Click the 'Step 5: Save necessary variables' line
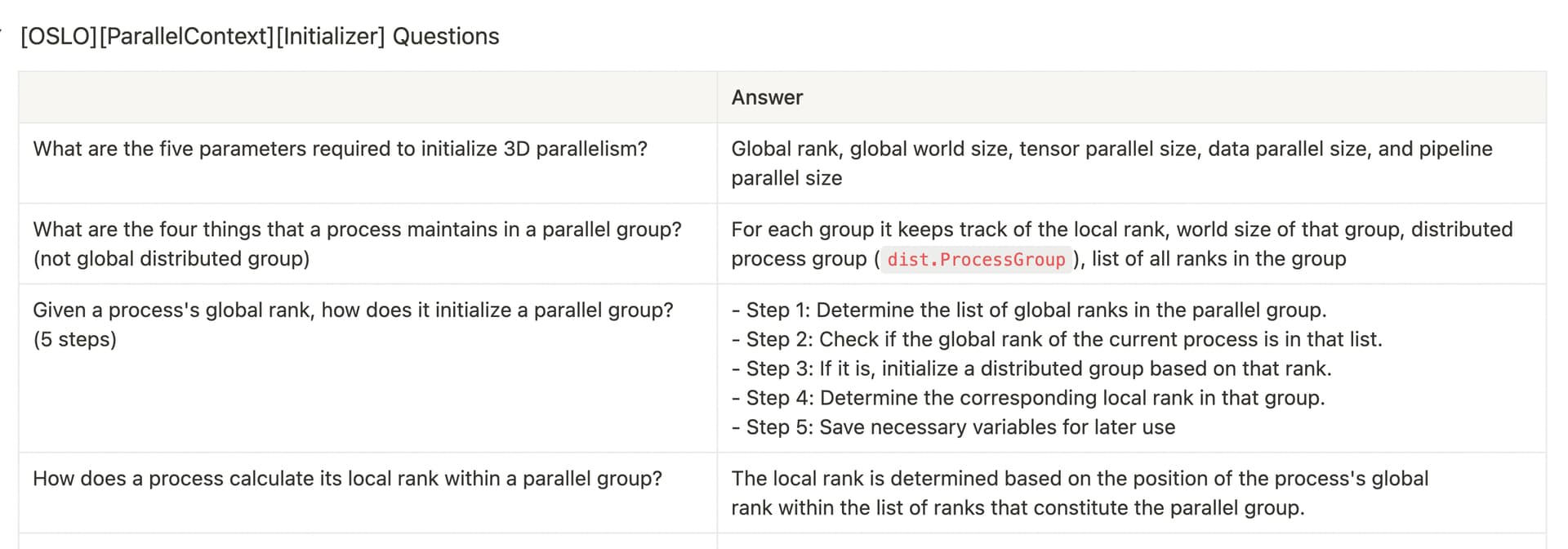1568x549 pixels. [953, 427]
